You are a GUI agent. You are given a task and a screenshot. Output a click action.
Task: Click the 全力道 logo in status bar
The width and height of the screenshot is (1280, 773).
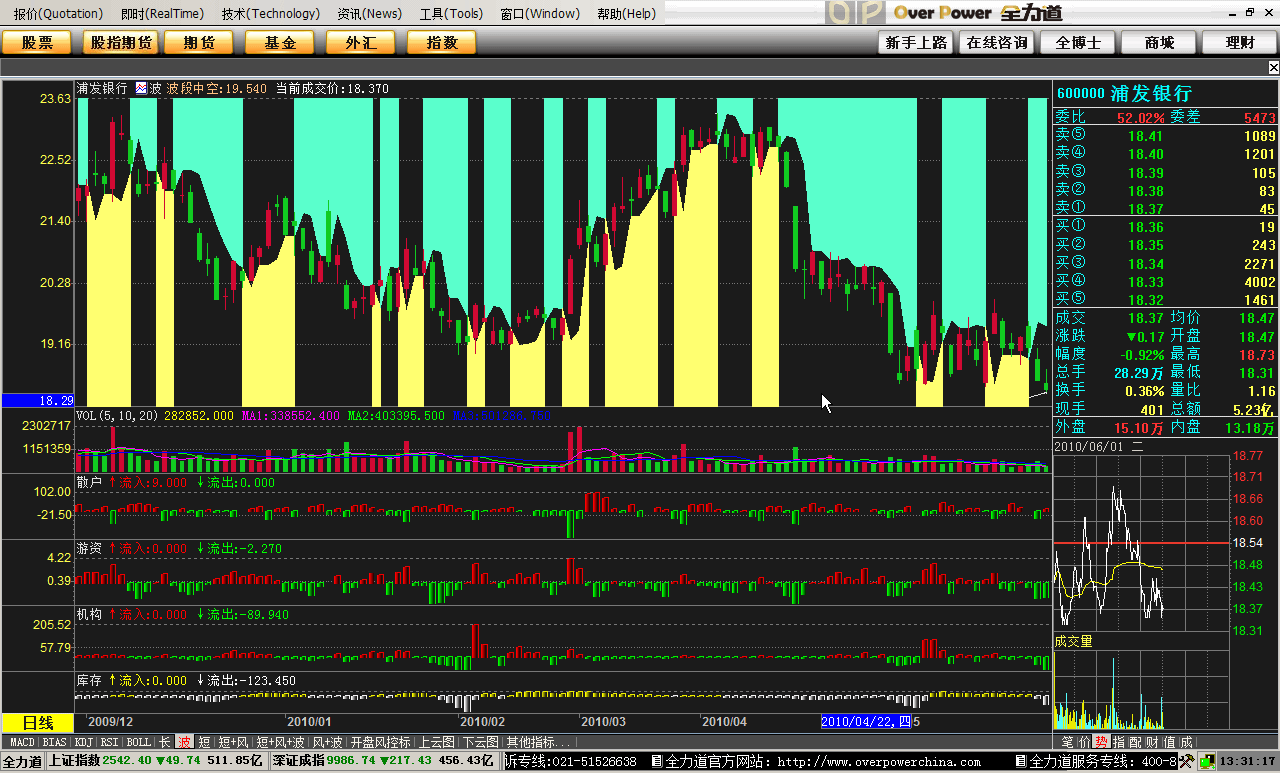[x=21, y=762]
